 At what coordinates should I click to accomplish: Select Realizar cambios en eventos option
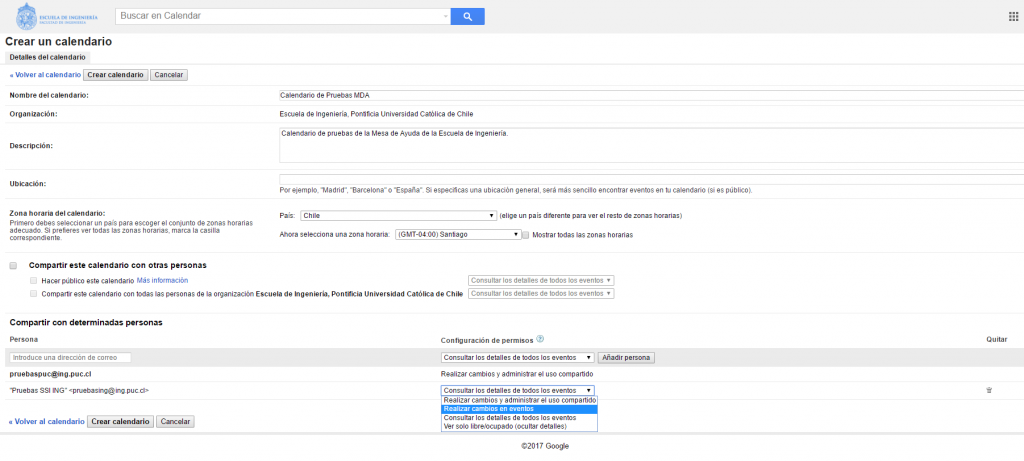click(519, 409)
